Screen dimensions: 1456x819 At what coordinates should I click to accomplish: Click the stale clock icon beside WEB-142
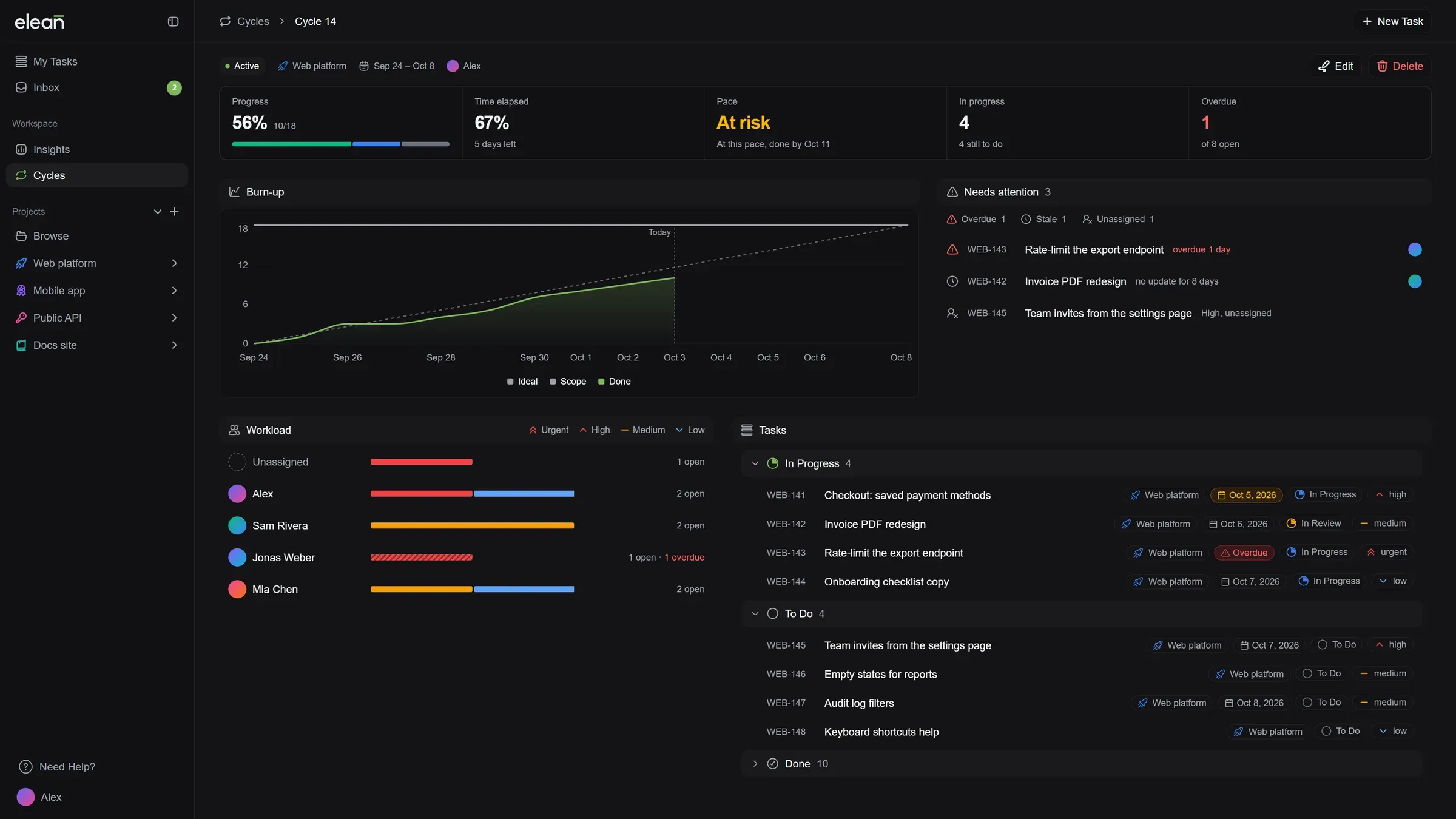pyautogui.click(x=952, y=281)
